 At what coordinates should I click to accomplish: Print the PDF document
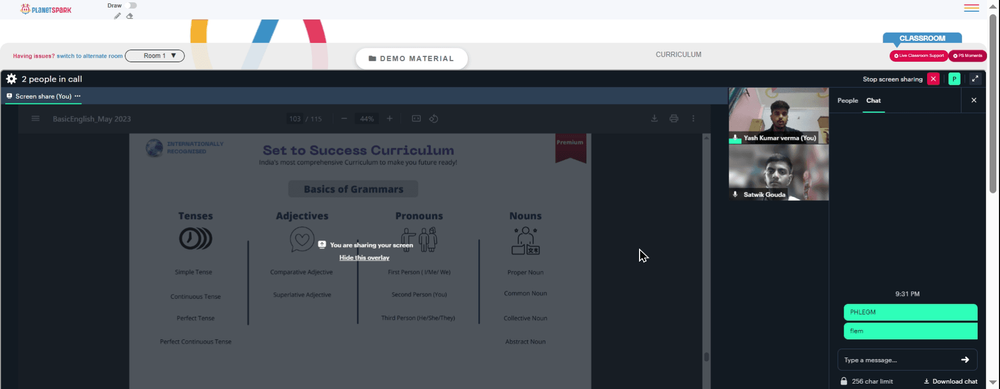point(673,119)
